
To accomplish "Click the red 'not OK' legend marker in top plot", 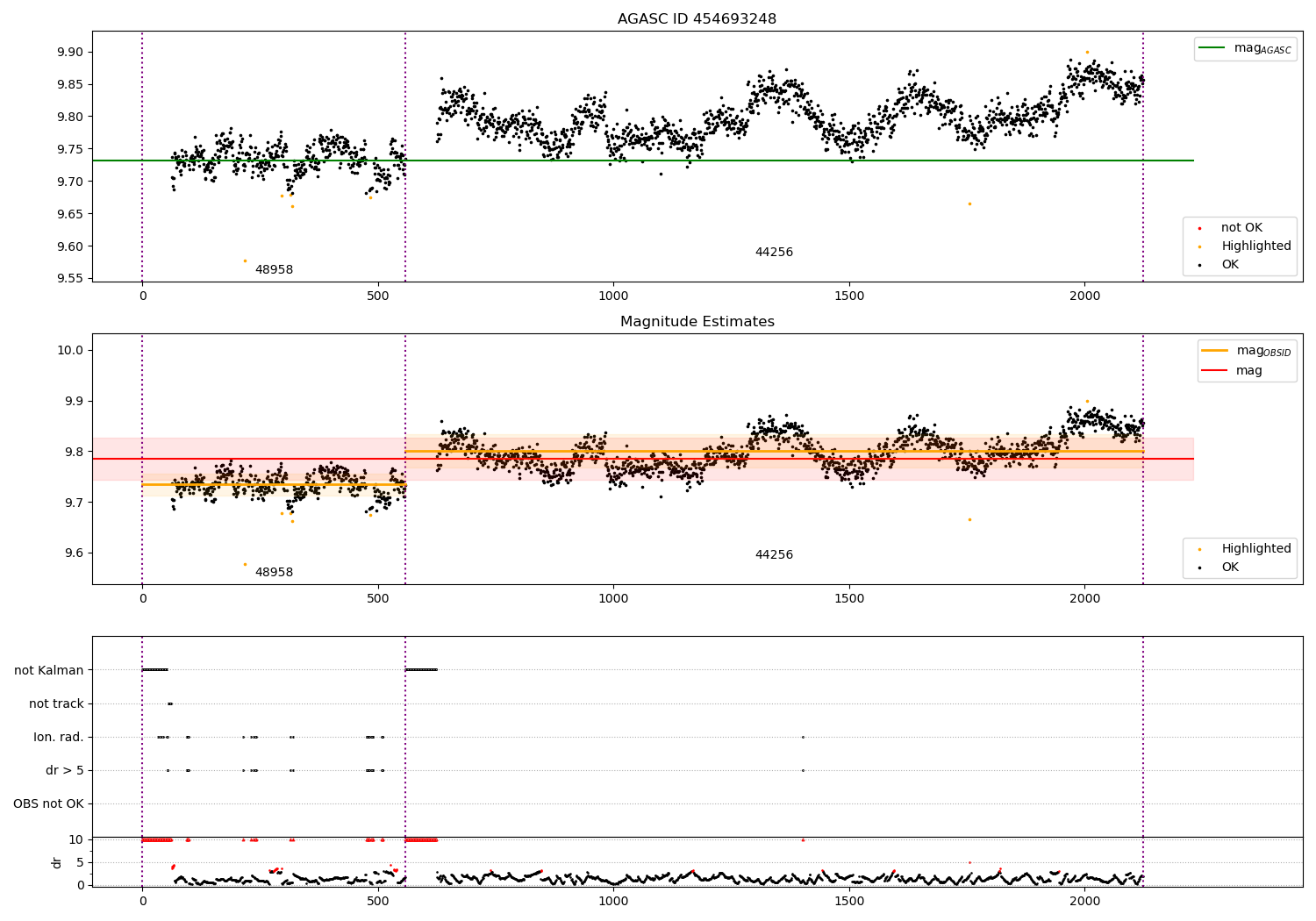I will [x=1199, y=228].
